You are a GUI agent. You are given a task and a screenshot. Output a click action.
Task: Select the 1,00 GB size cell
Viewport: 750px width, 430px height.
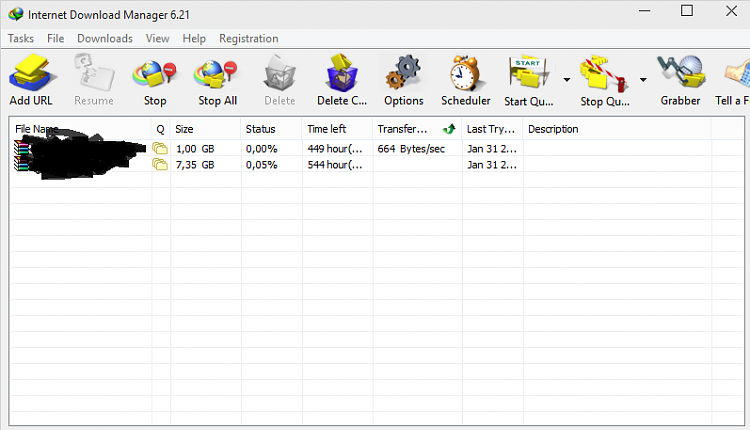coord(195,149)
